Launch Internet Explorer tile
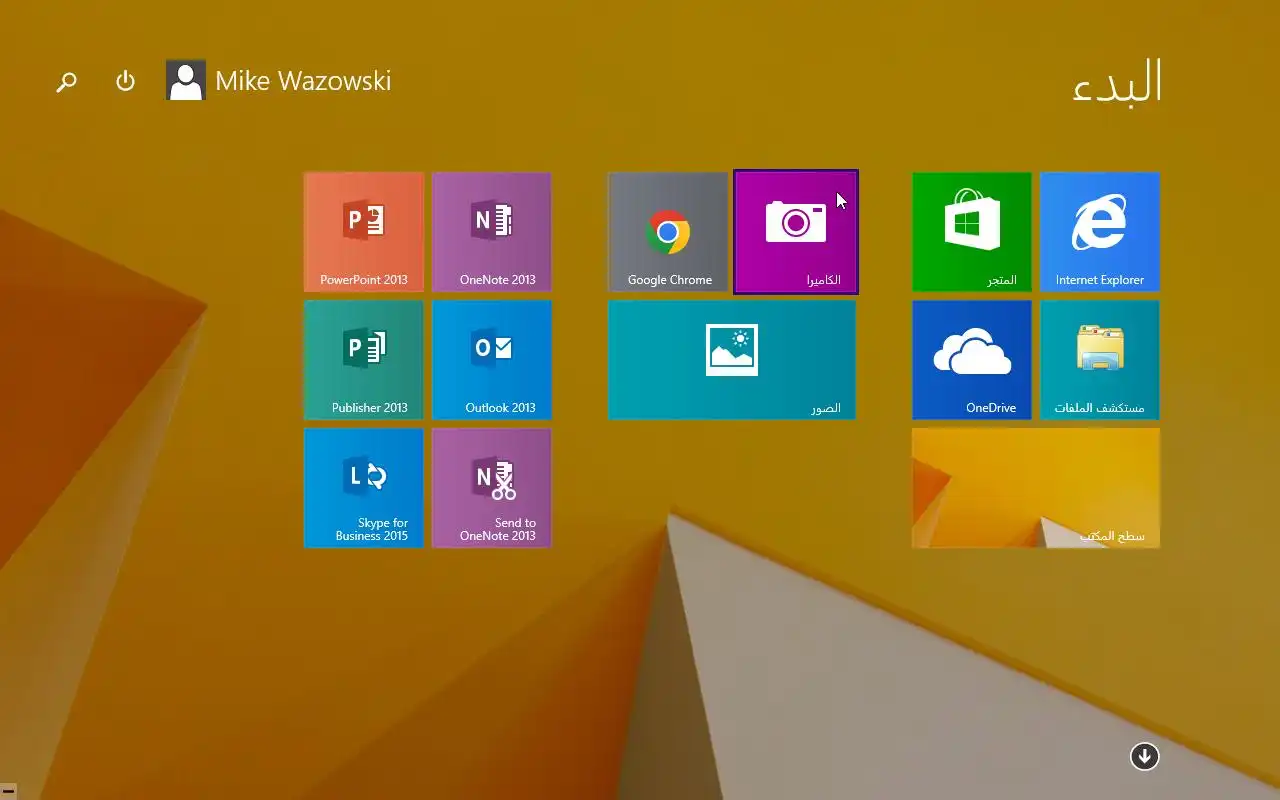The image size is (1280, 800). coord(1100,232)
